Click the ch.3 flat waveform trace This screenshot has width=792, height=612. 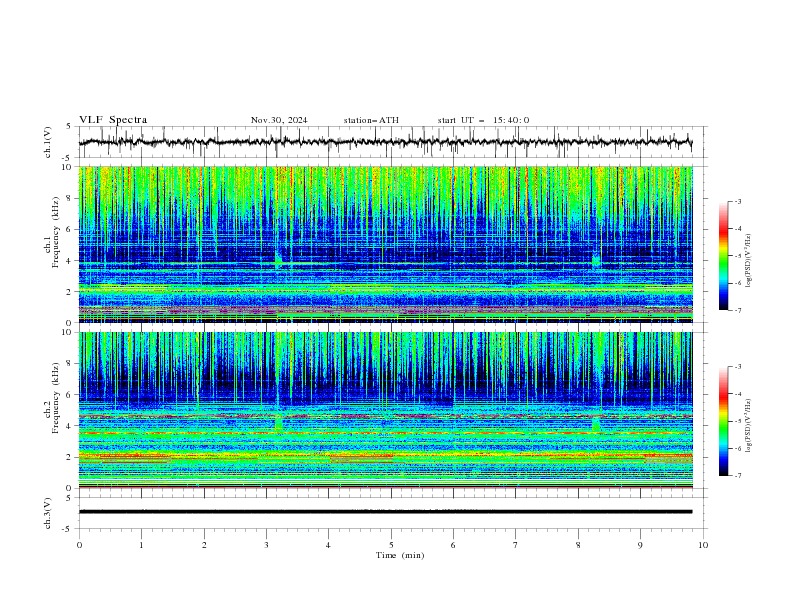click(x=385, y=512)
